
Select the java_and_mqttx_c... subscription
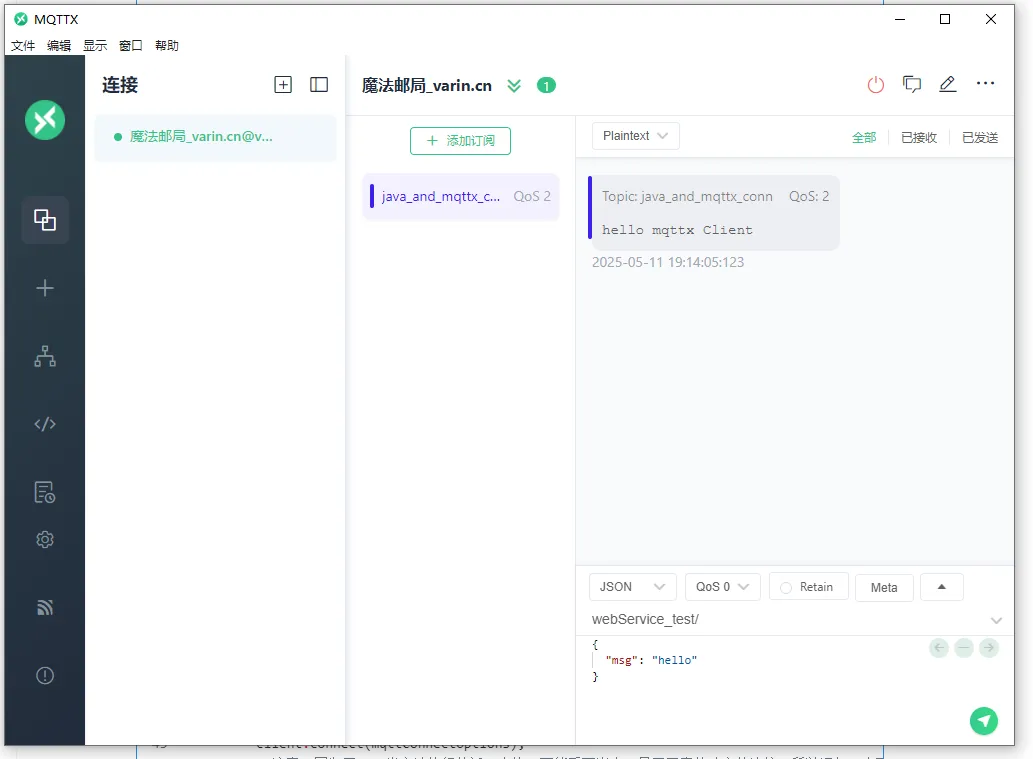(x=461, y=196)
